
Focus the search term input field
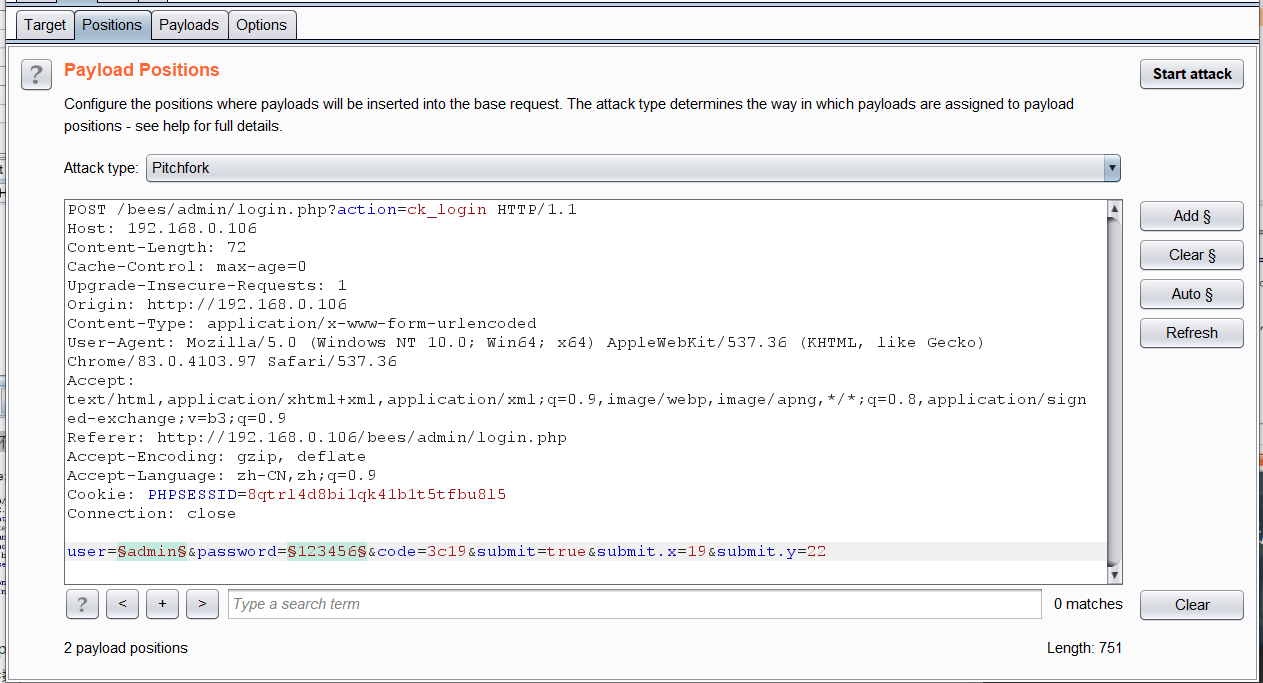coord(635,604)
